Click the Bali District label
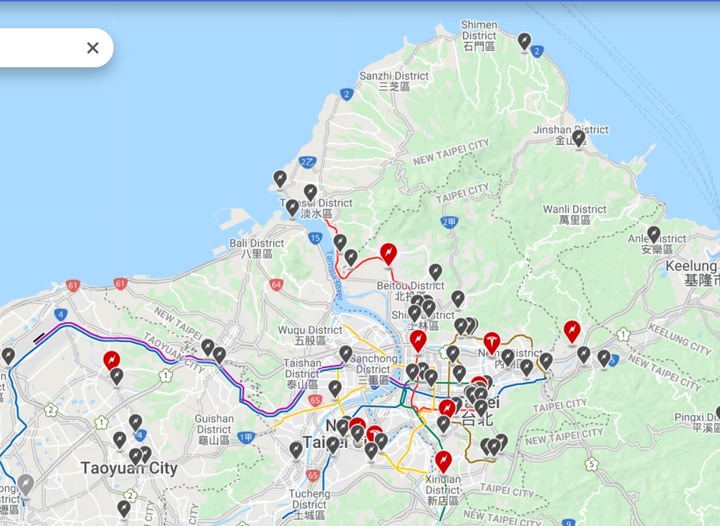 [x=257, y=248]
